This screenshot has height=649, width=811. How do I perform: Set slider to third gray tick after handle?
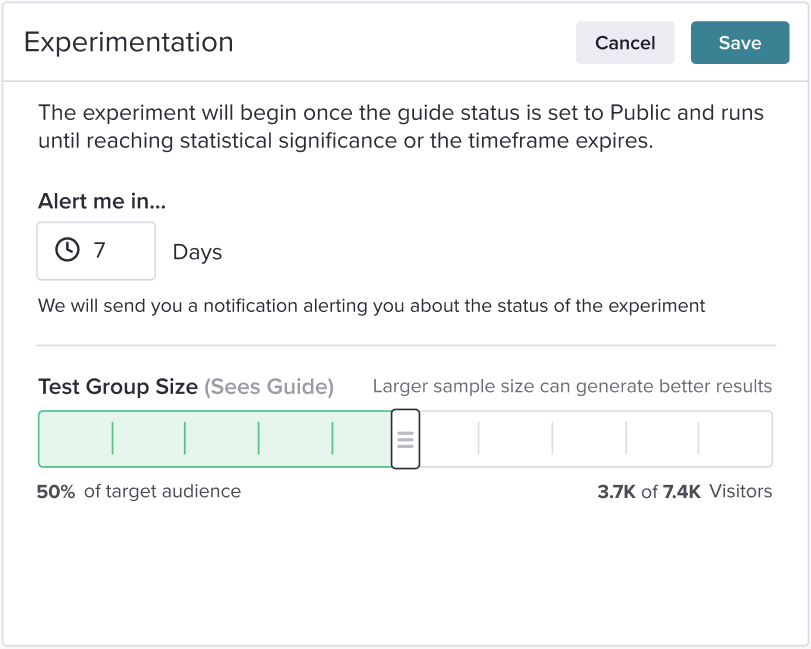click(626, 439)
